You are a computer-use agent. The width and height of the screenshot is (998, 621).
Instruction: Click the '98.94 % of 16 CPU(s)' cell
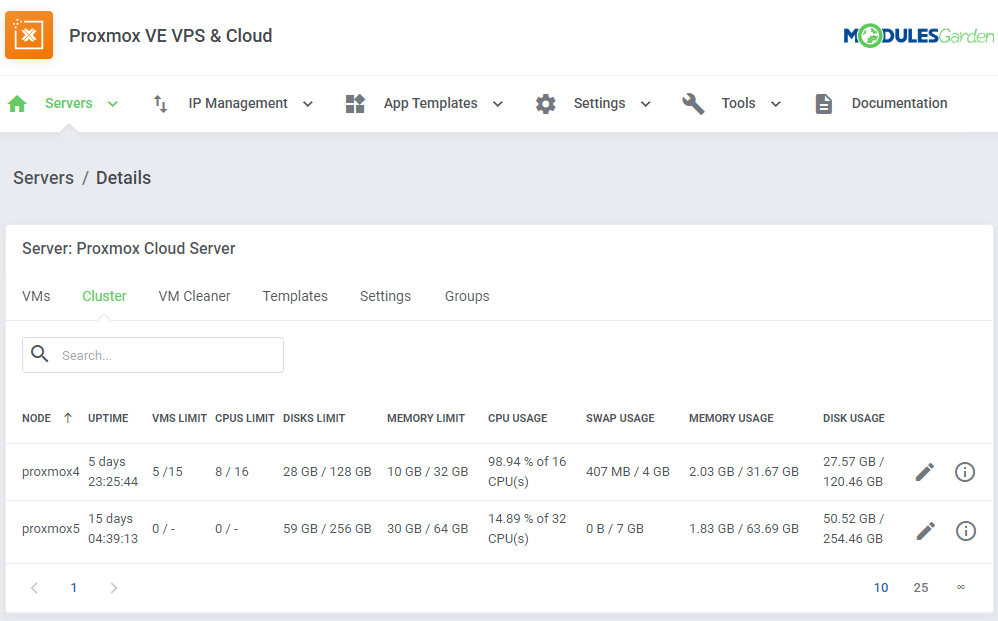[x=527, y=471]
